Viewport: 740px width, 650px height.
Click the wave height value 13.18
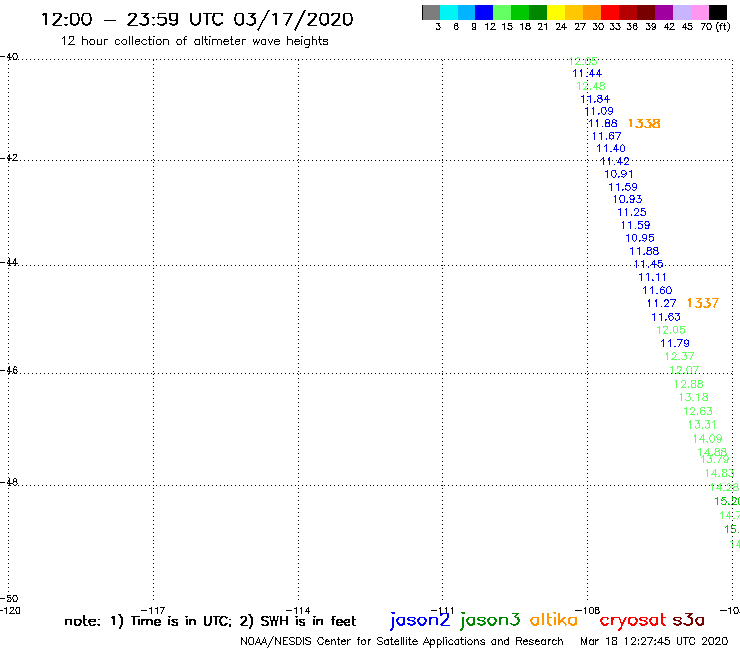click(x=694, y=397)
